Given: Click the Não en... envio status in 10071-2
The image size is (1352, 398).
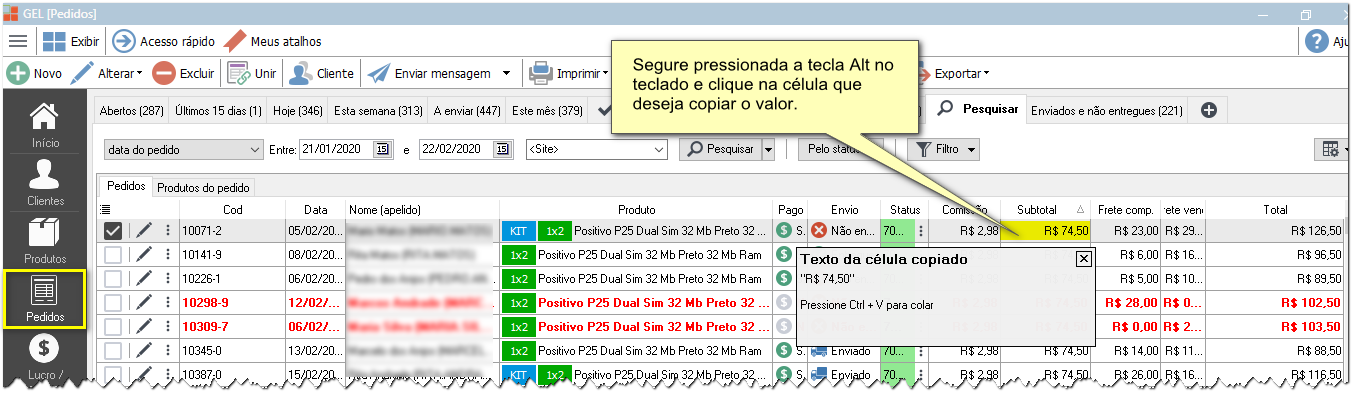Looking at the screenshot, I should point(843,230).
